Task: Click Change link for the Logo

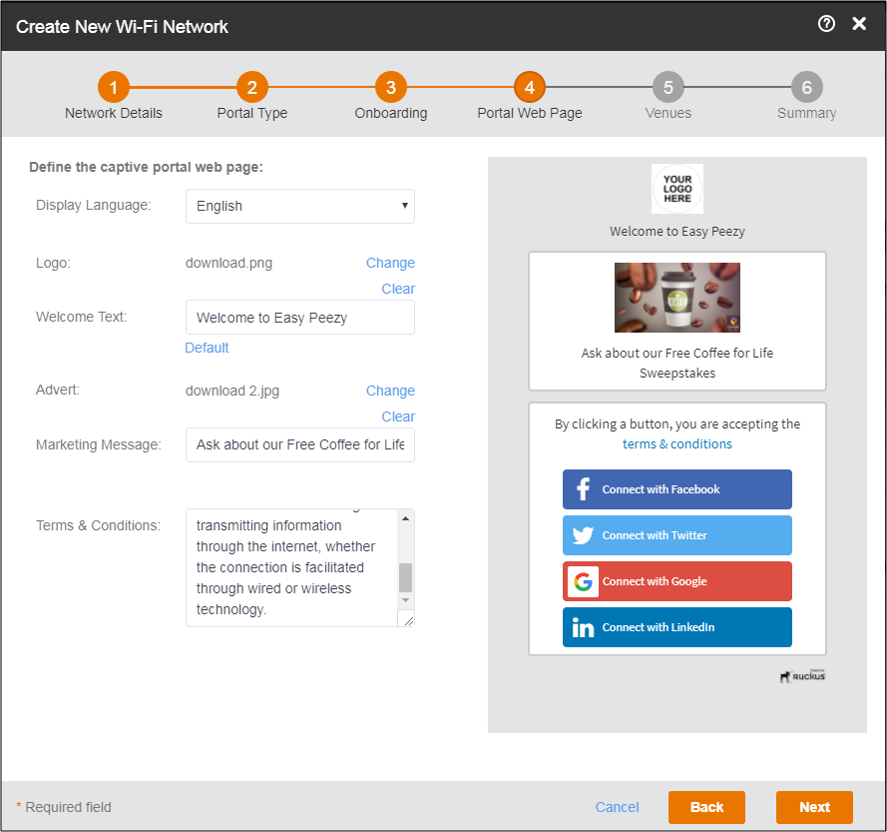Action: click(x=390, y=263)
